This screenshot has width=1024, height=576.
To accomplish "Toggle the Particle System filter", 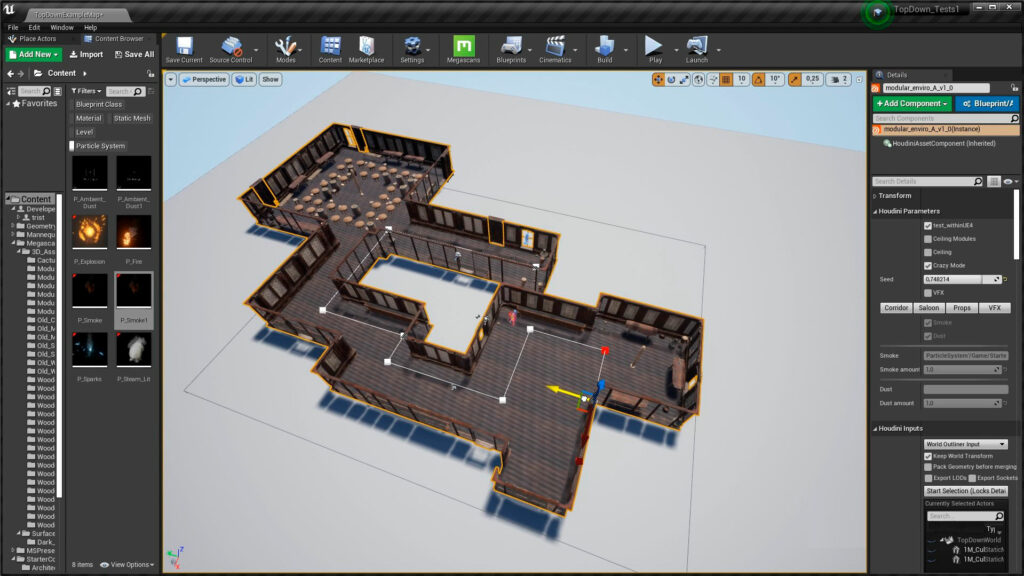I will [98, 146].
